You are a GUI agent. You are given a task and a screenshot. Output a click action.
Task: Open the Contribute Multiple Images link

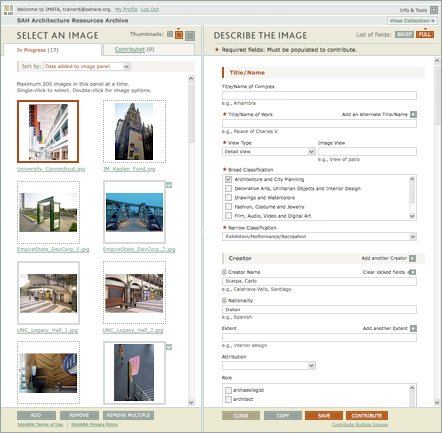[360, 425]
